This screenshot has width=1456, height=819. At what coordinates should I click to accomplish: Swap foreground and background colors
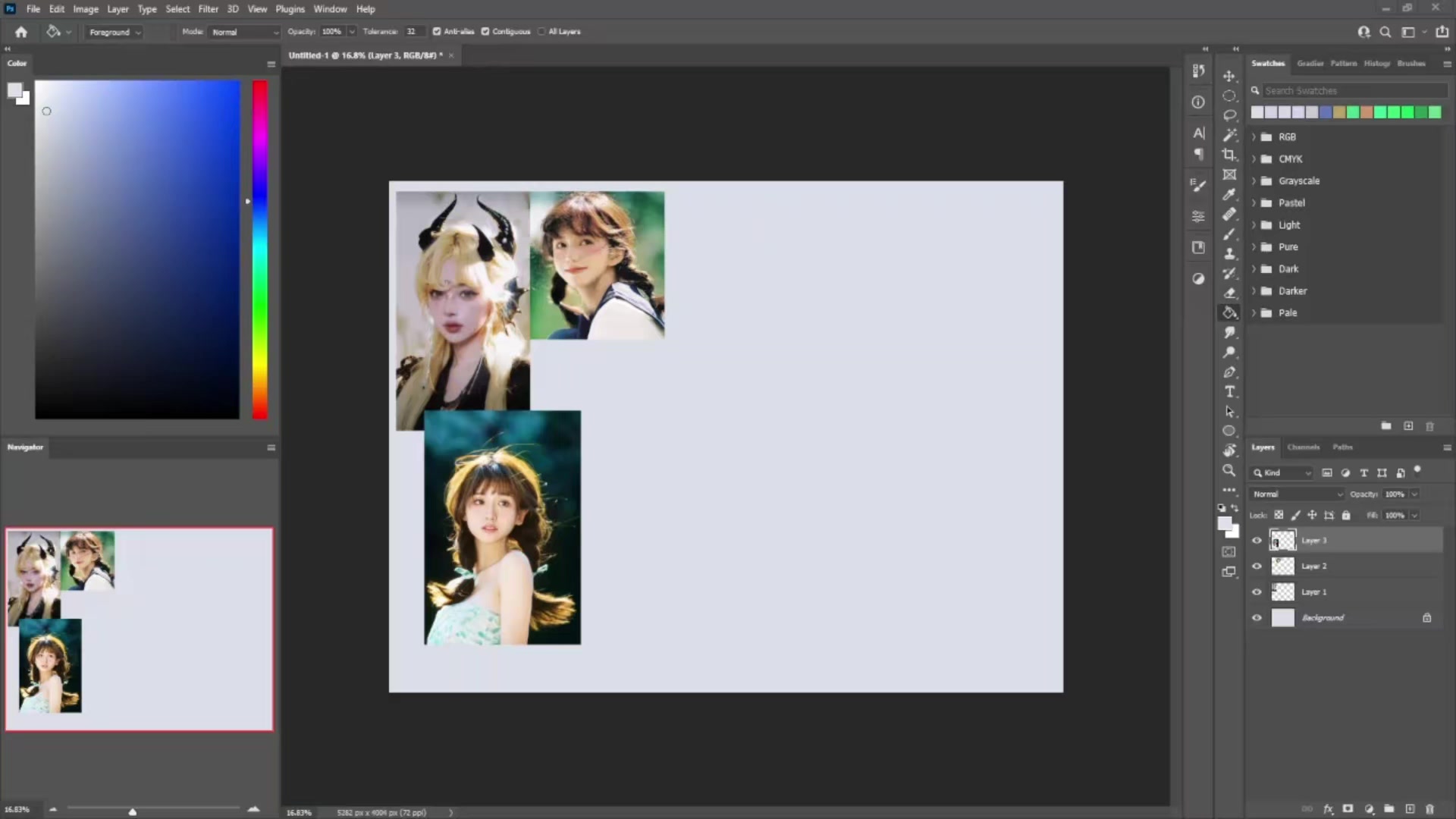tap(1235, 508)
